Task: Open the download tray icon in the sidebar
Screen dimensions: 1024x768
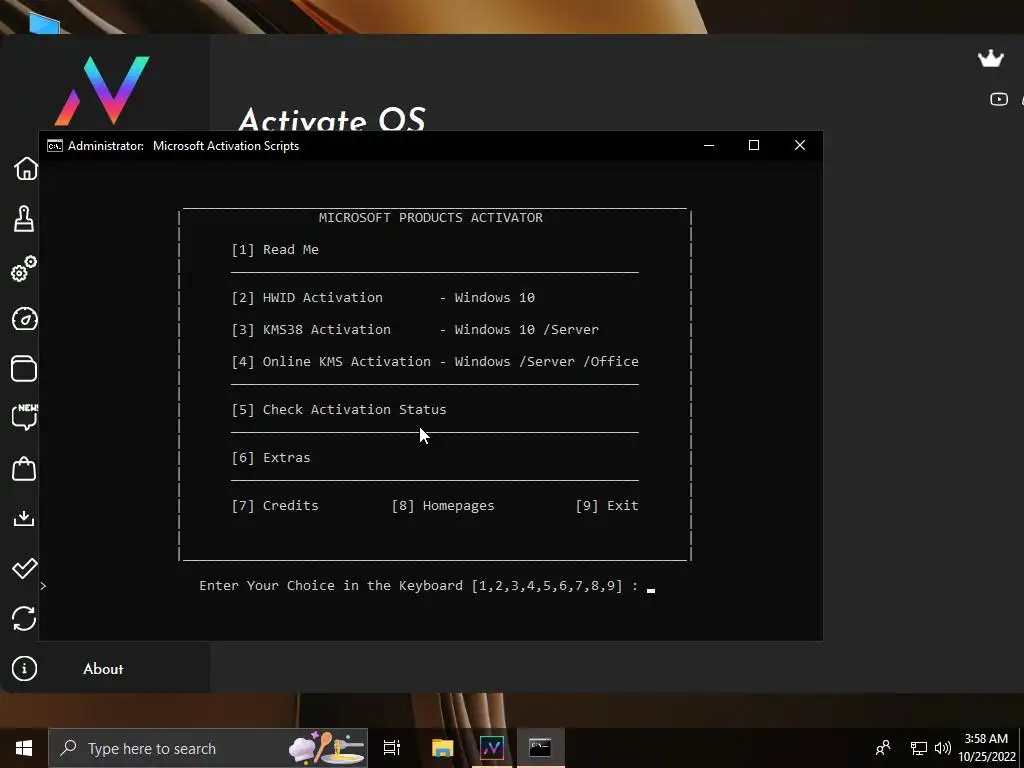Action: (24, 519)
